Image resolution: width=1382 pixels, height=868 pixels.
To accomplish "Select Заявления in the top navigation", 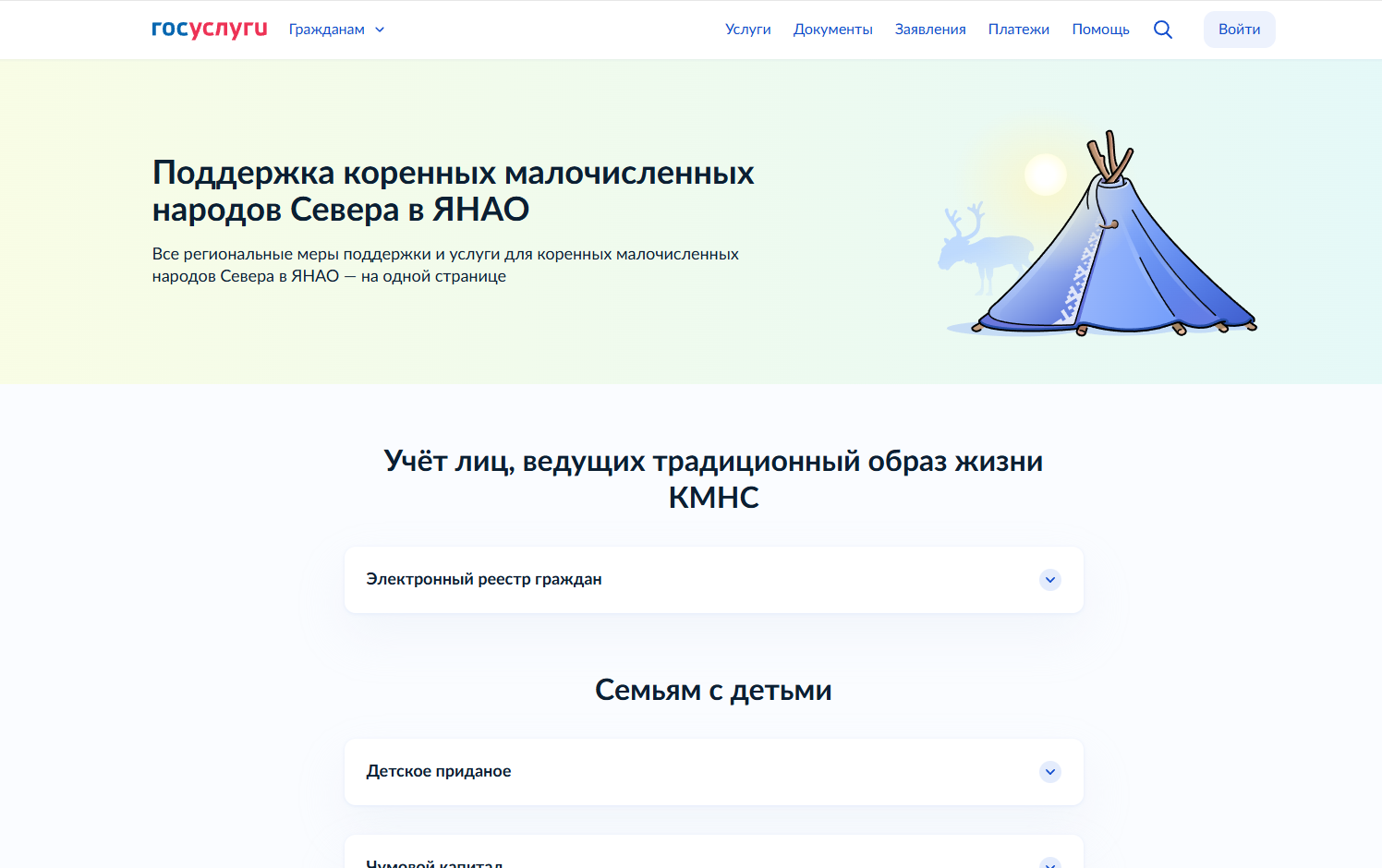I will [x=930, y=30].
